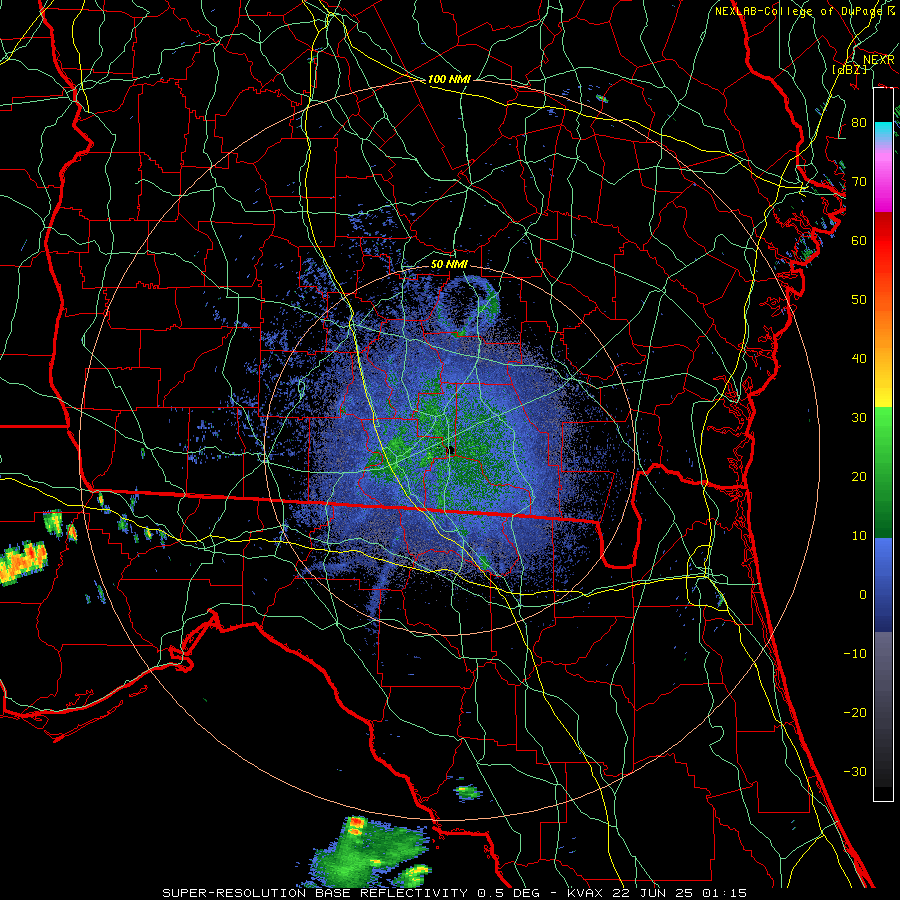Pick the green band of the reflectivity color bar

[883, 471]
